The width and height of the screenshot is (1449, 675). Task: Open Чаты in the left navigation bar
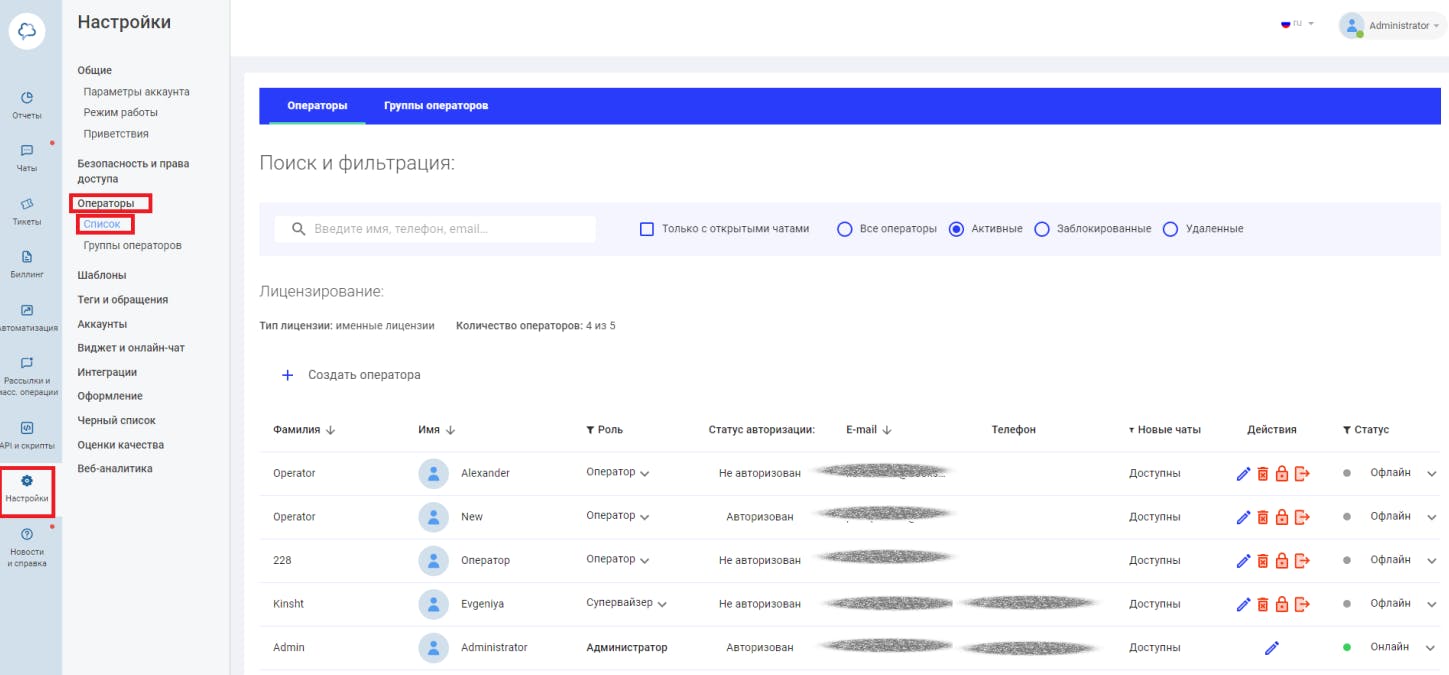click(x=27, y=157)
